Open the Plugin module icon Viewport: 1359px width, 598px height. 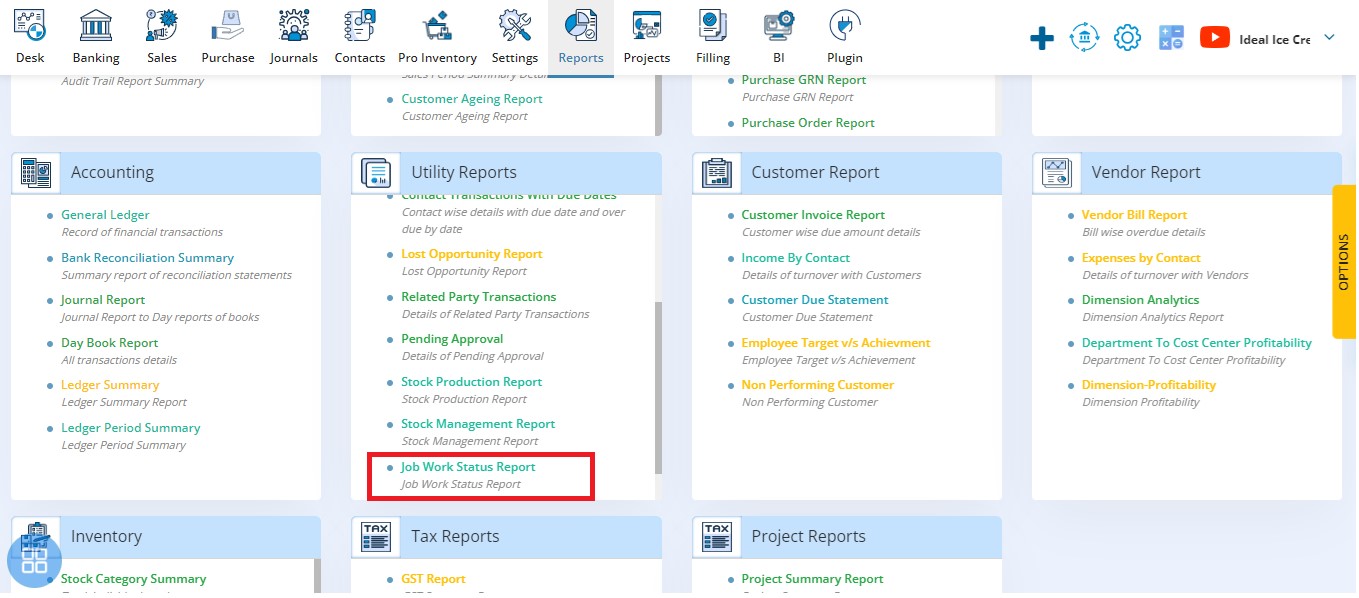pyautogui.click(x=844, y=25)
